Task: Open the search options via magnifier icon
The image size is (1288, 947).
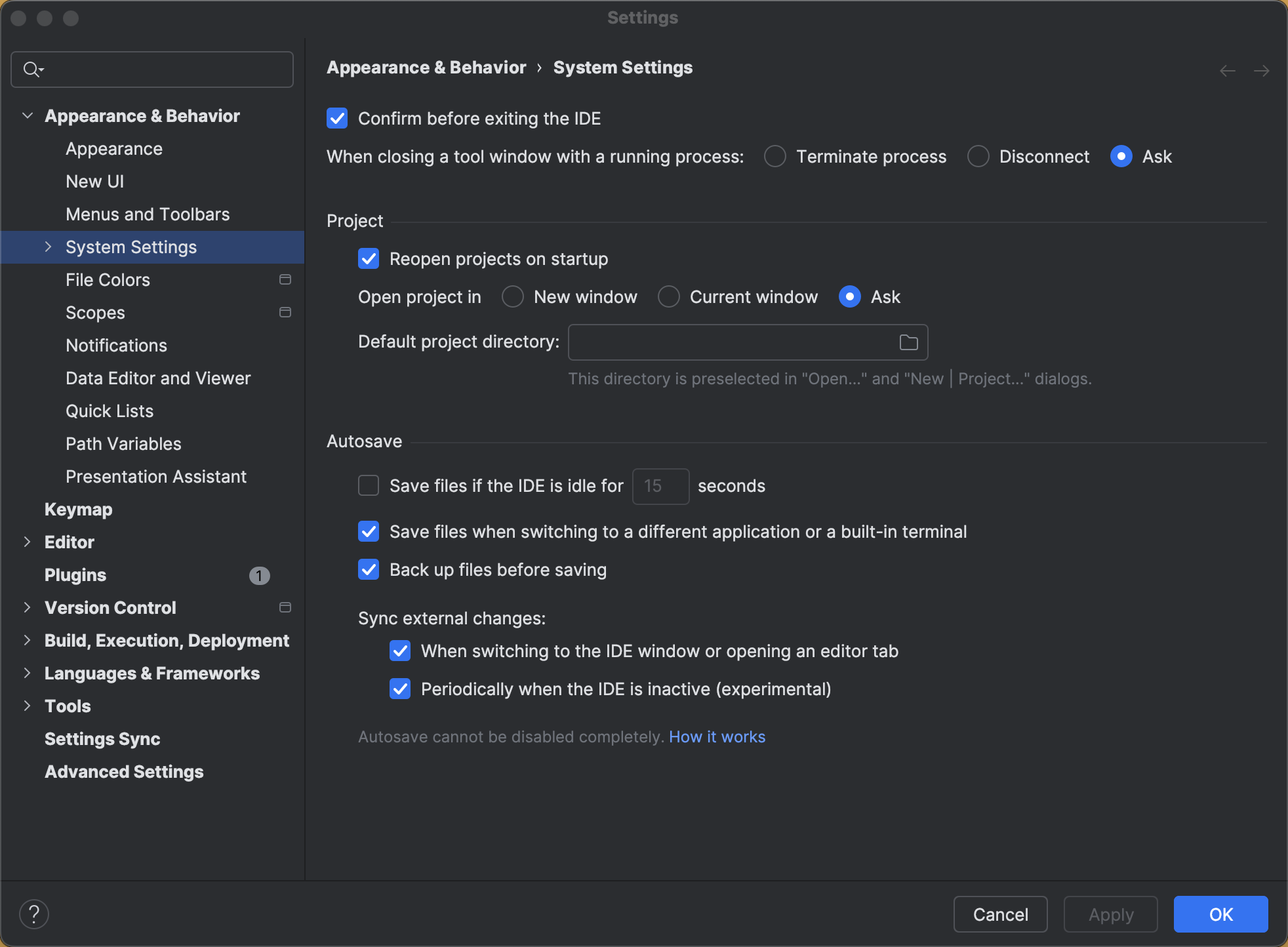Action: (x=32, y=69)
